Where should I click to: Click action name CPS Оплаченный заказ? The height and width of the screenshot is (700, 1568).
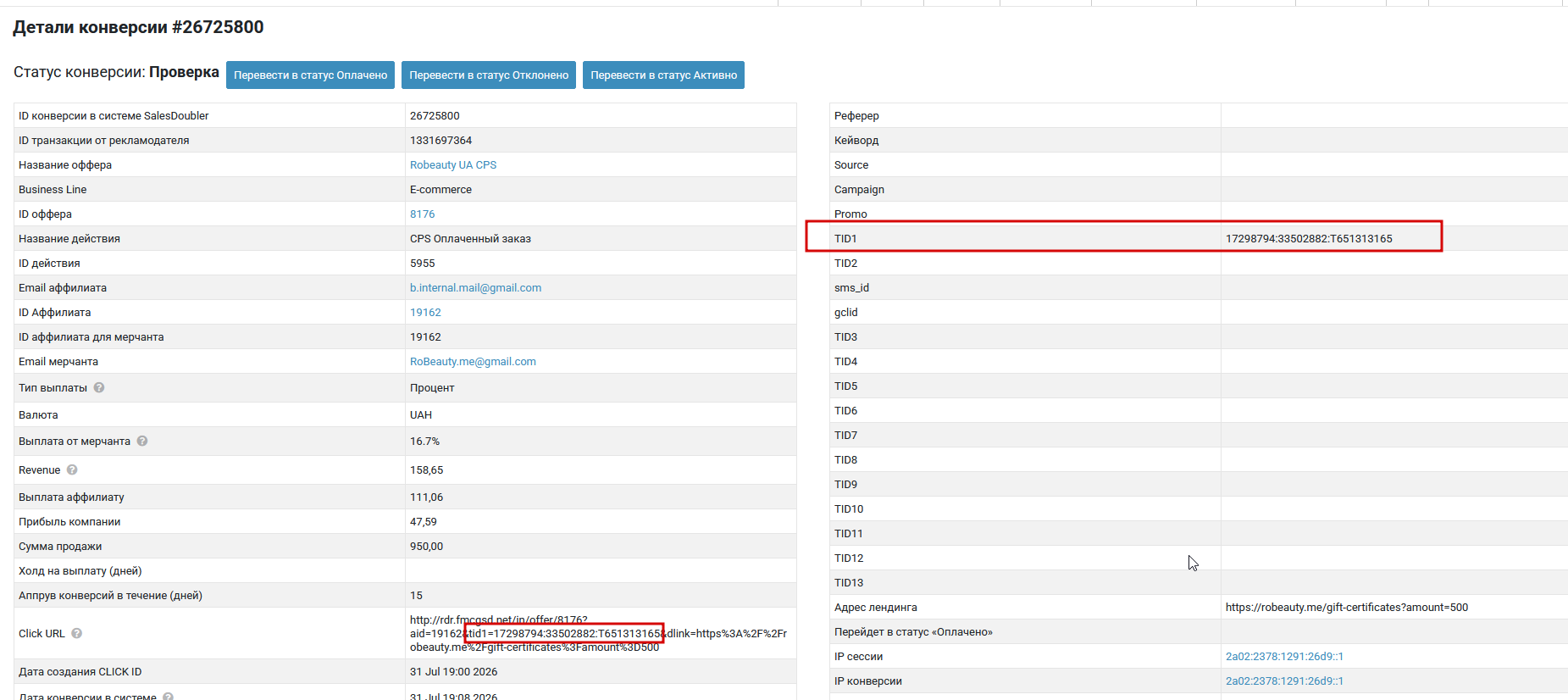click(x=470, y=239)
